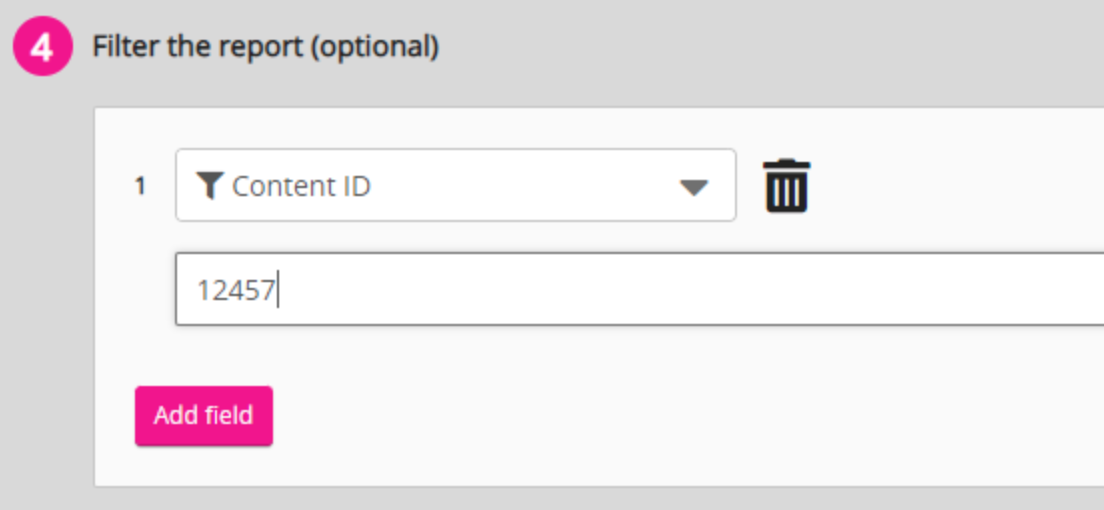Viewport: 1104px width, 510px height.
Task: Click the Add field button
Action: pos(203,415)
